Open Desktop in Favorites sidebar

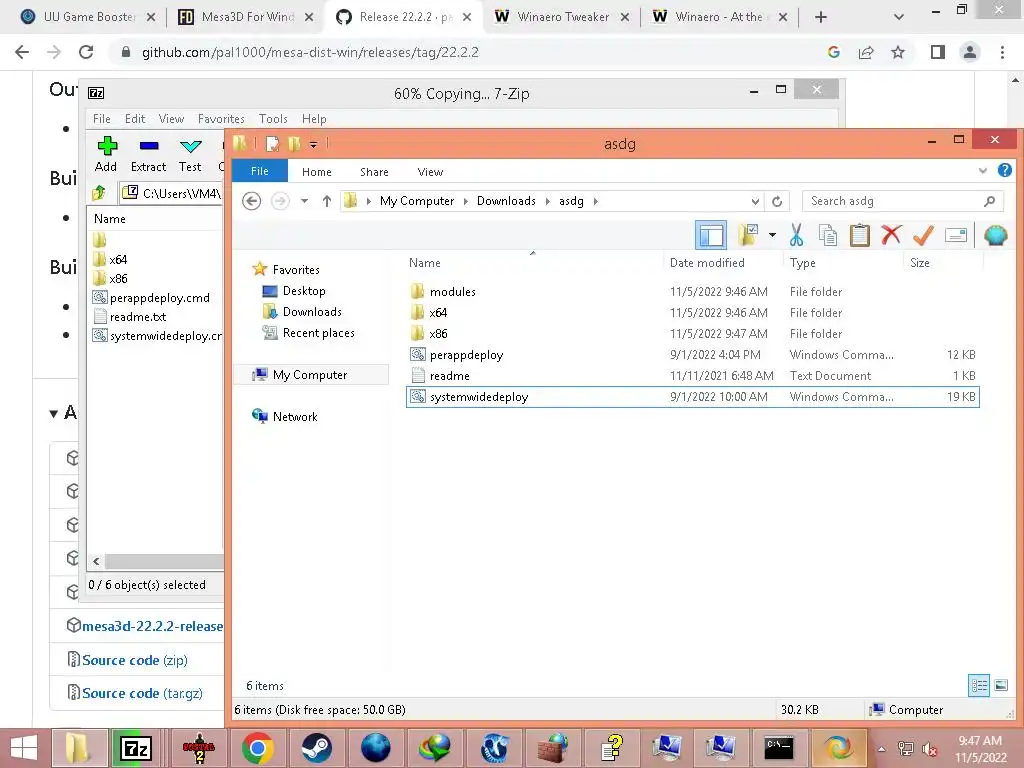click(304, 291)
